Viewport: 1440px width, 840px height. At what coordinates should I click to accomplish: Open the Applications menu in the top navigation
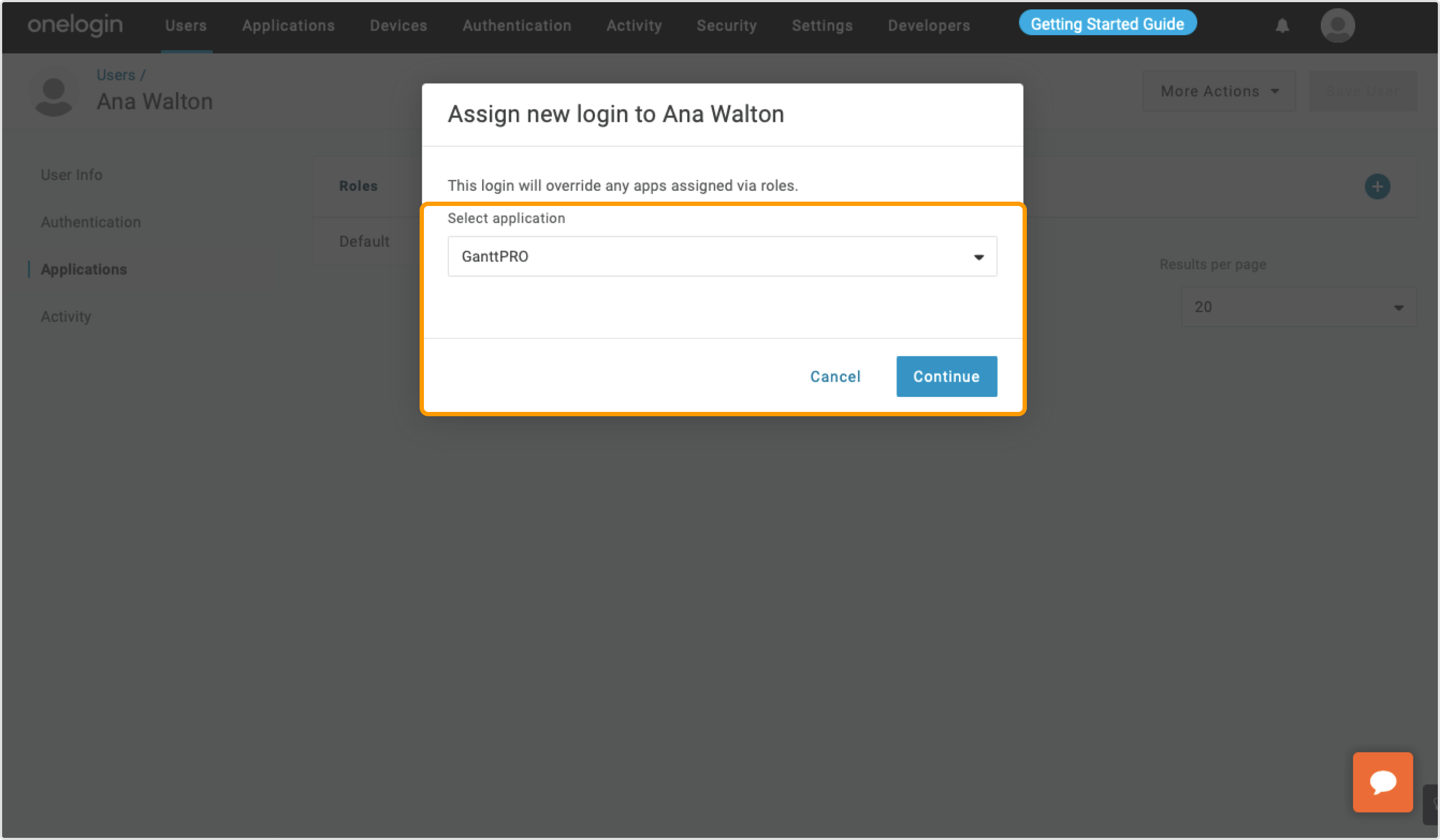click(288, 26)
